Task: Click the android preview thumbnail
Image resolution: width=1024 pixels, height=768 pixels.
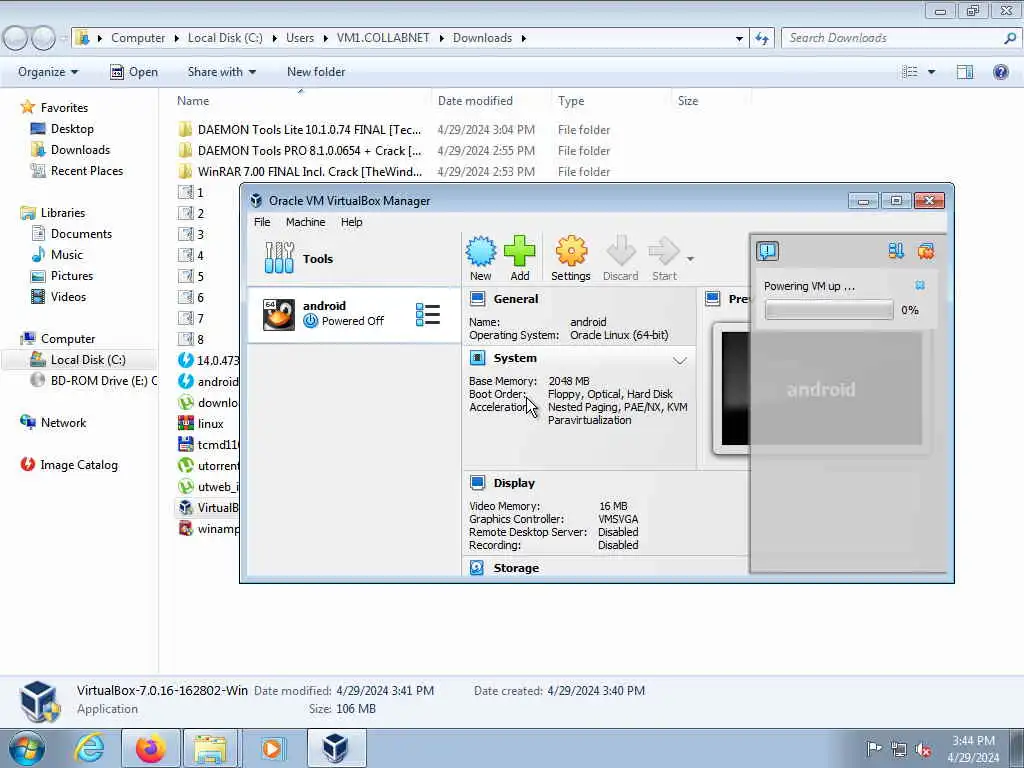Action: 822,389
